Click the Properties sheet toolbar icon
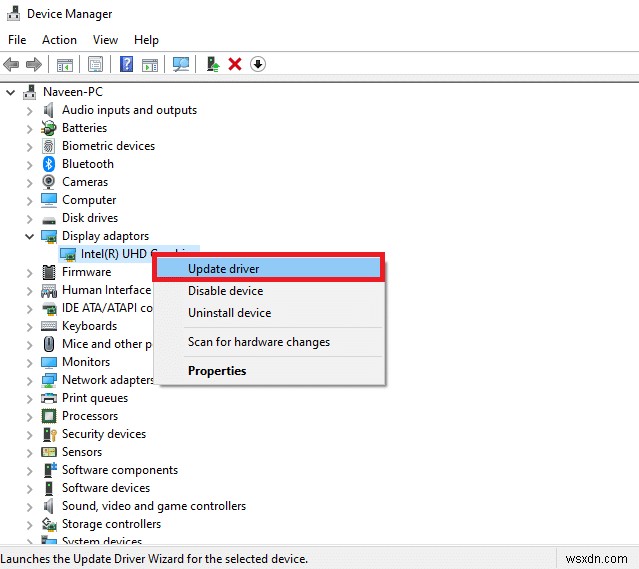 [x=95, y=64]
